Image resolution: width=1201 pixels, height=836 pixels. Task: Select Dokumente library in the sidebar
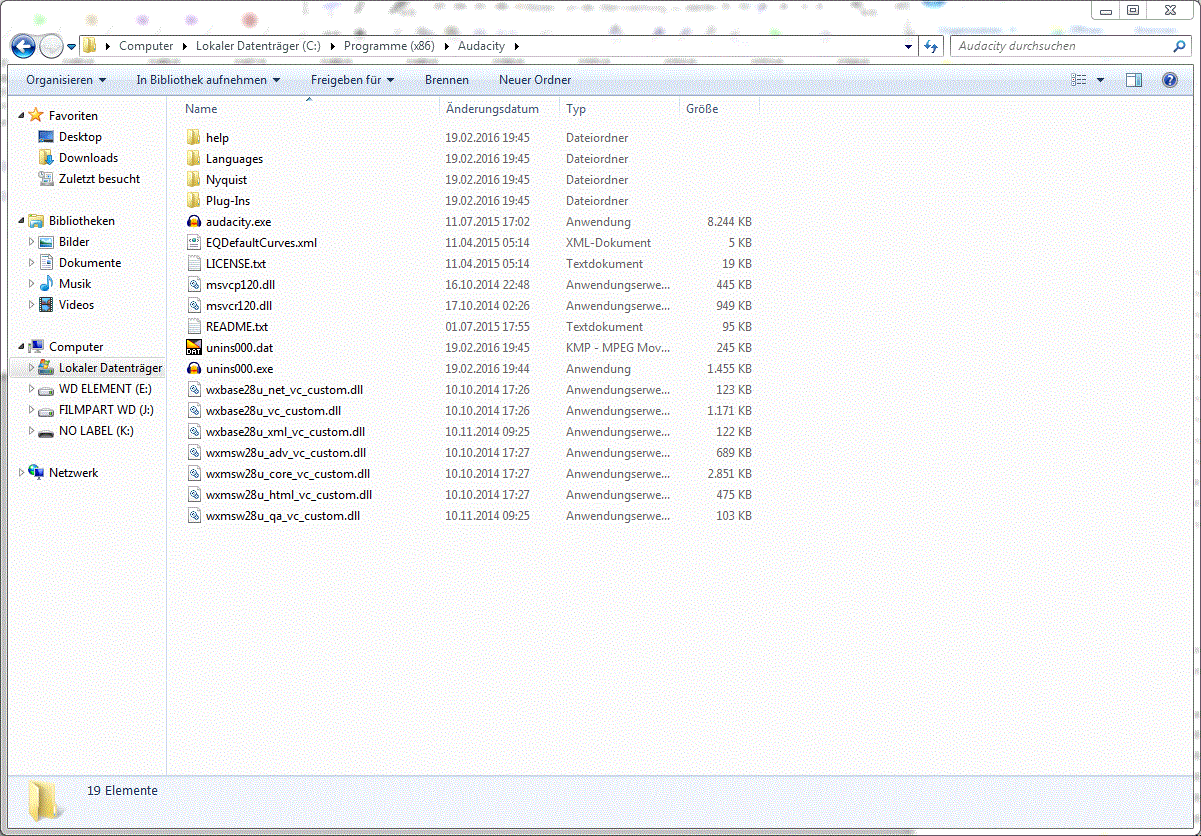(90, 263)
